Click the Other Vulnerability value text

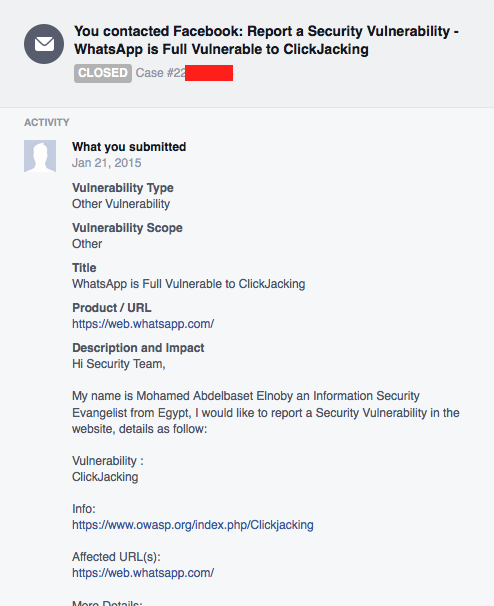[121, 204]
